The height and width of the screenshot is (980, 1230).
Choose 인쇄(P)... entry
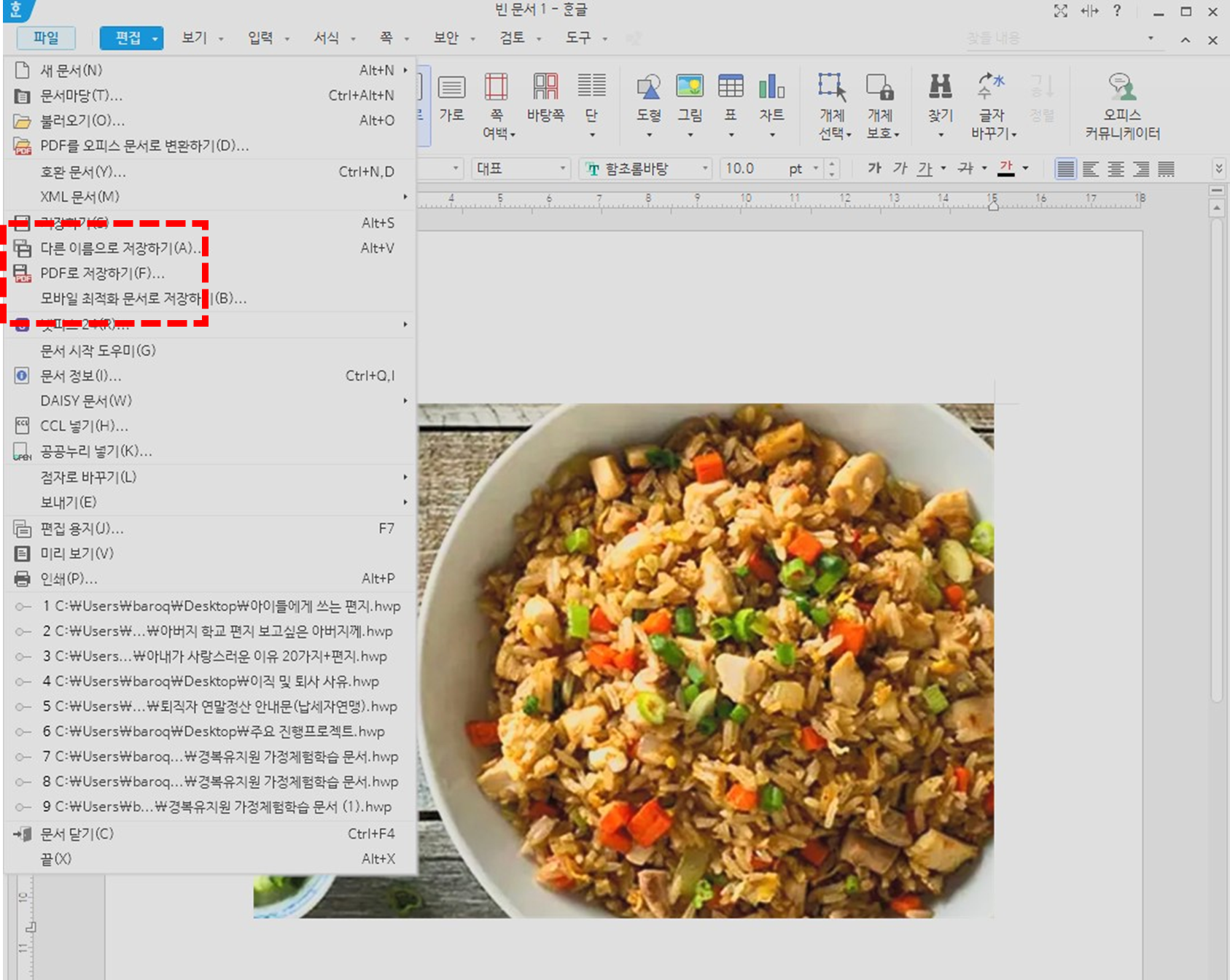211,578
